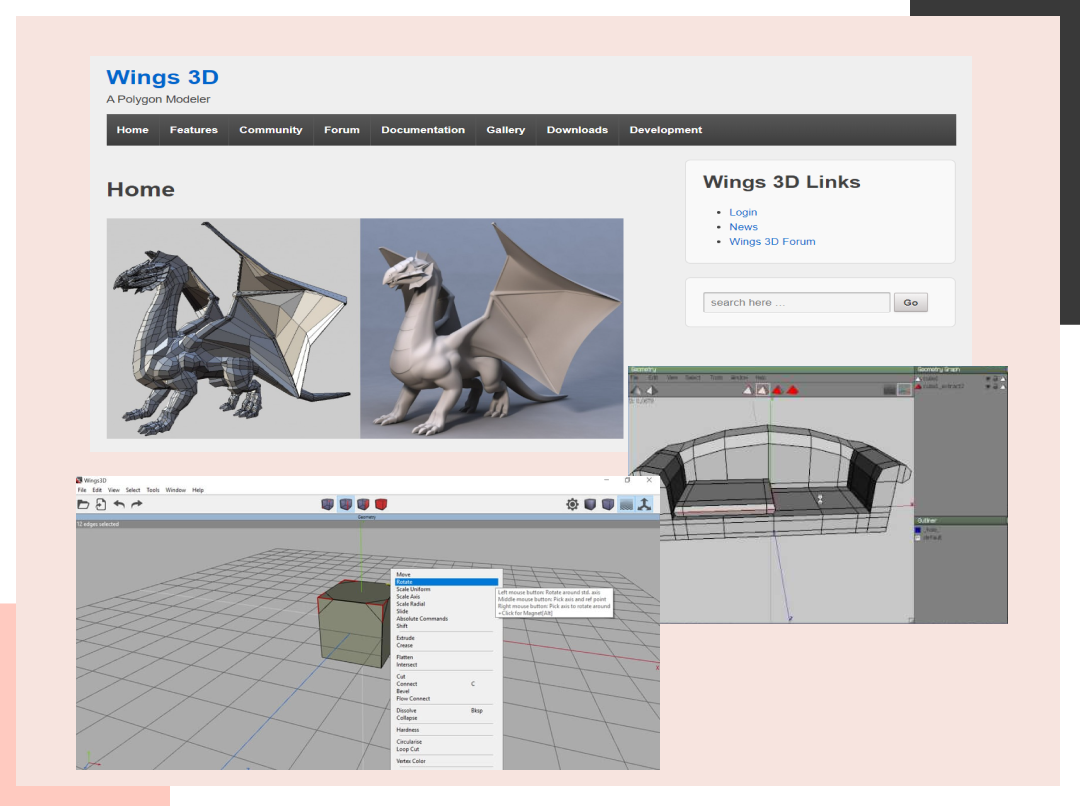Select white vertex pyramid icon in sofa window

[x=748, y=390]
